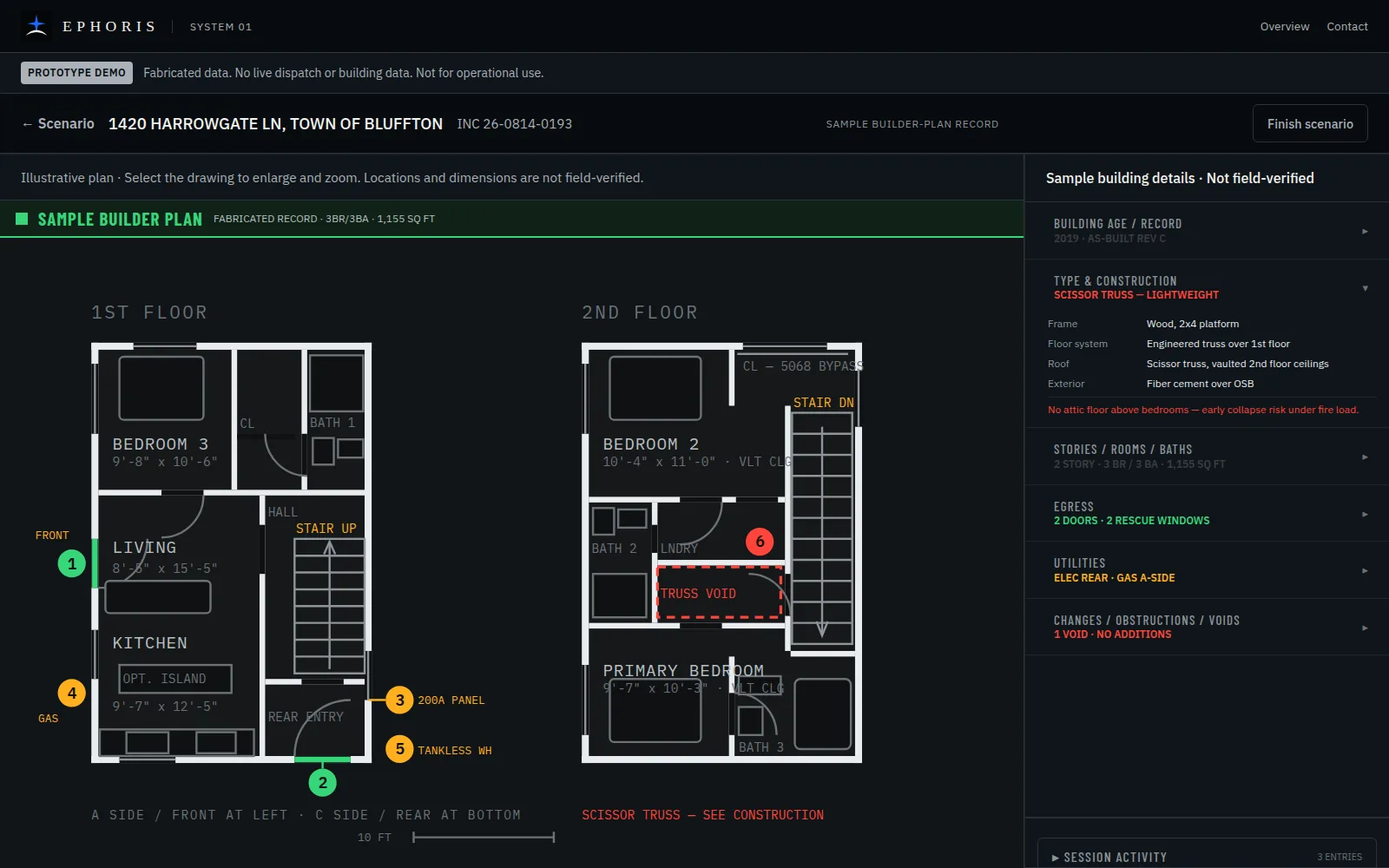This screenshot has height=868, width=1389.
Task: Expand Building Age / Record section
Action: point(1207,231)
